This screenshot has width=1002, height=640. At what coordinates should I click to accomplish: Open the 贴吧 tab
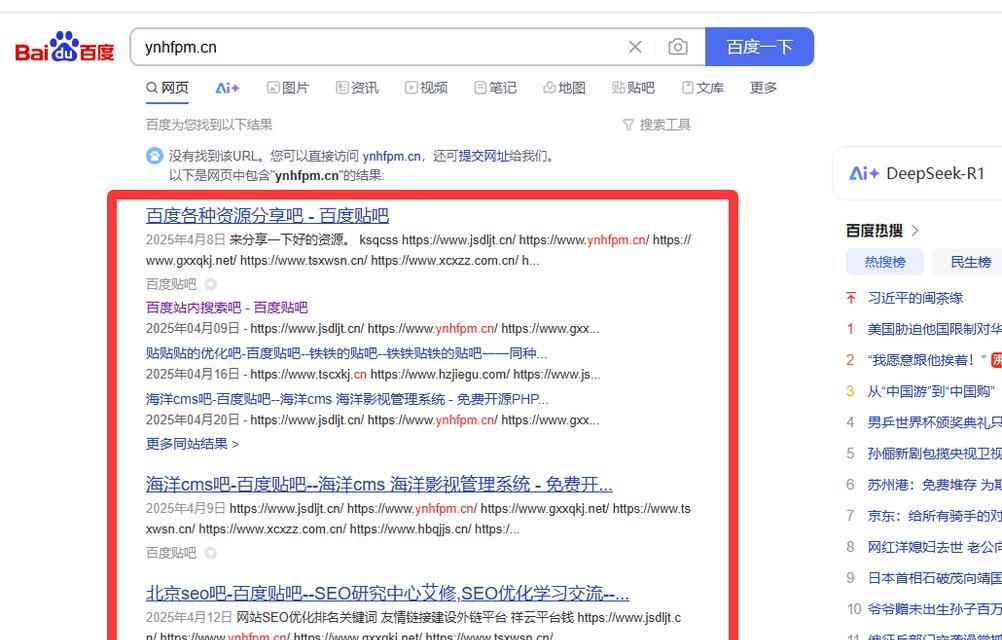(633, 88)
